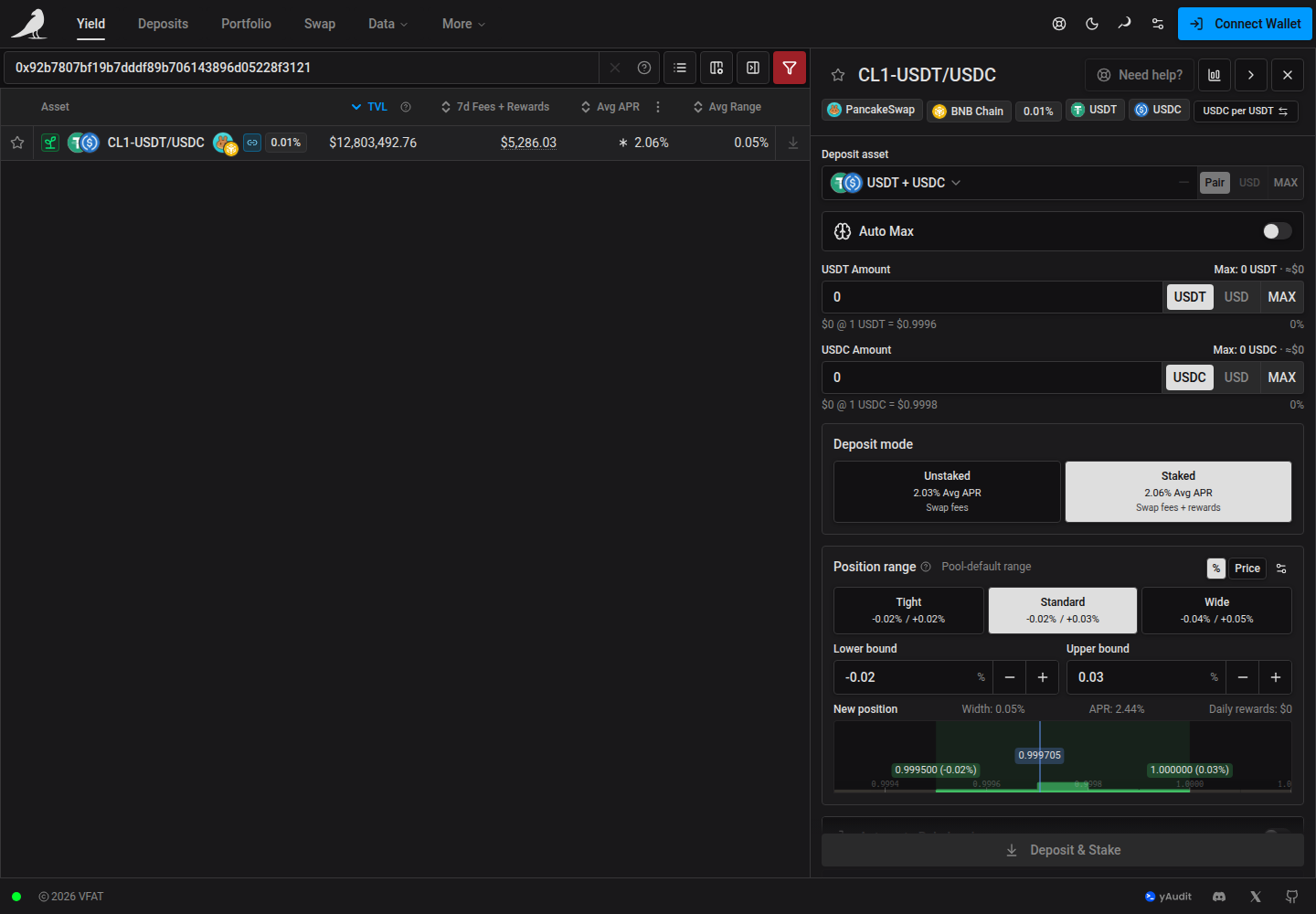Expand the More menu
Screen dimensions: 1316x914
point(463,24)
